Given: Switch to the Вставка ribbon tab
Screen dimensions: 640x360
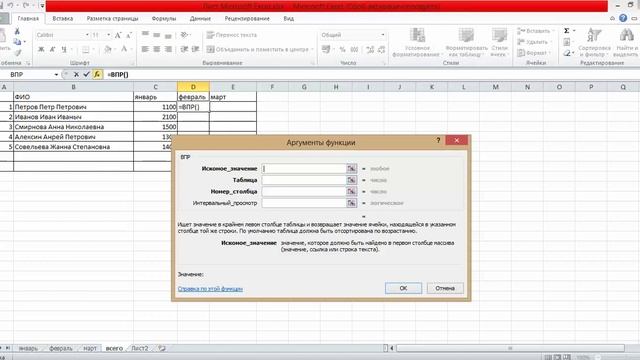Looking at the screenshot, I should pyautogui.click(x=62, y=19).
